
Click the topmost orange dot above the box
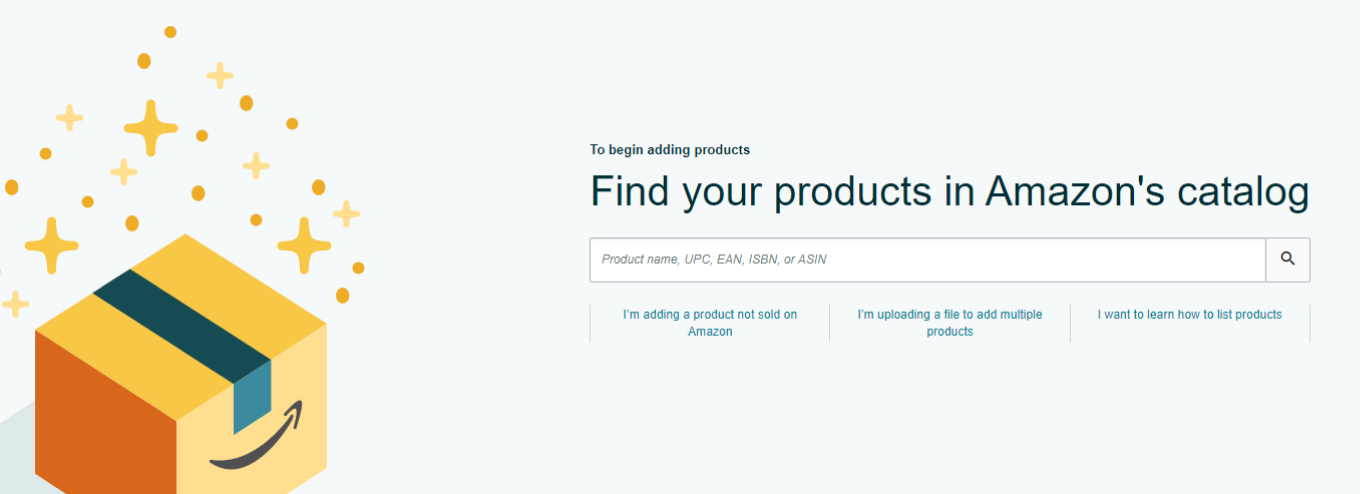click(170, 32)
